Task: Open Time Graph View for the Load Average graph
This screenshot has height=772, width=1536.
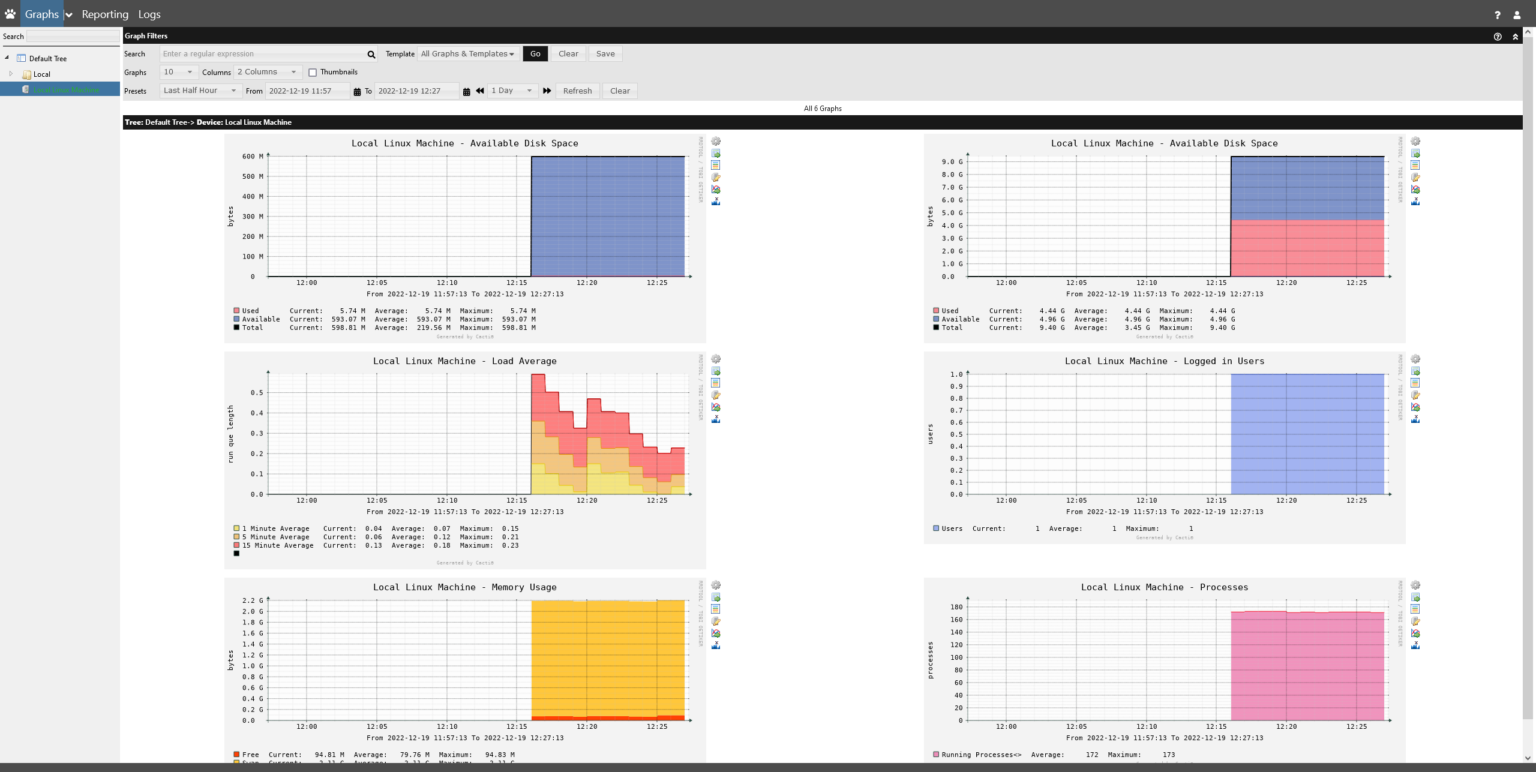Action: pos(716,371)
